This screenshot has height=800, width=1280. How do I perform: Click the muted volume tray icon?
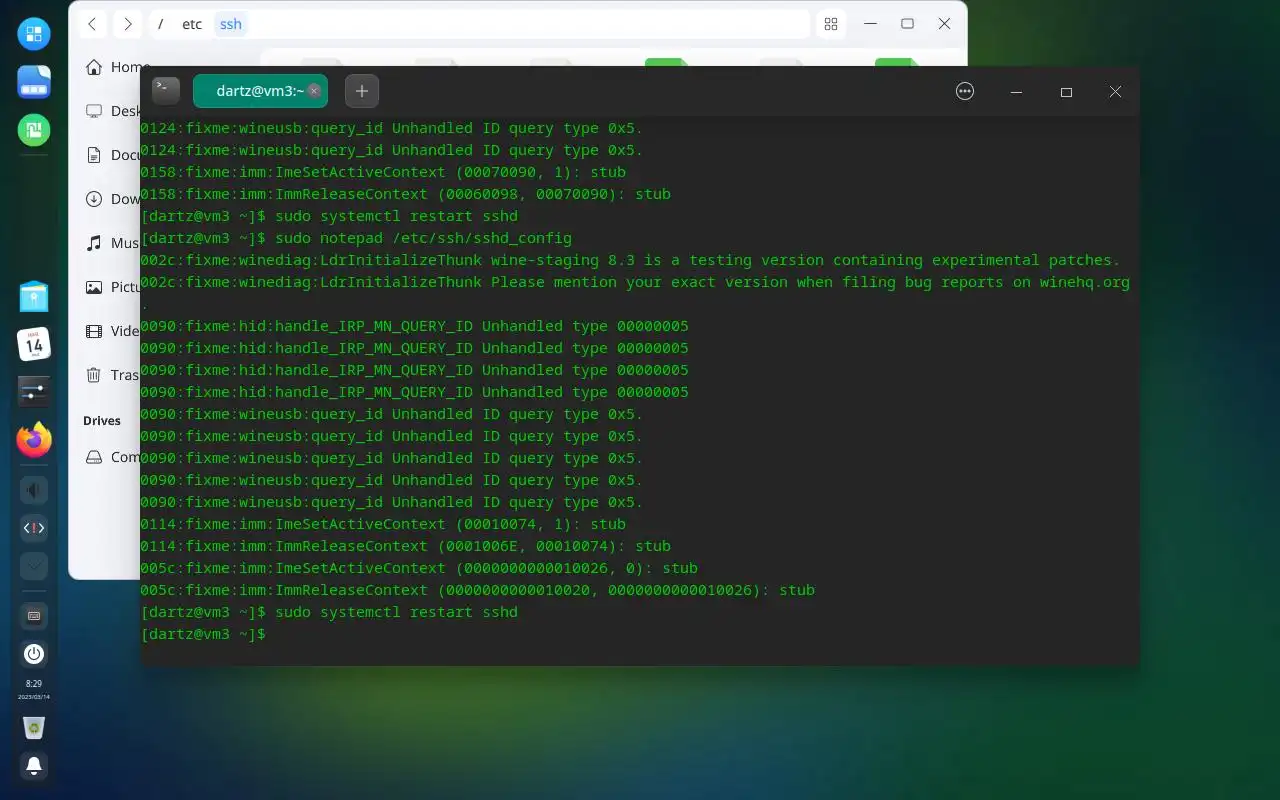coord(34,490)
